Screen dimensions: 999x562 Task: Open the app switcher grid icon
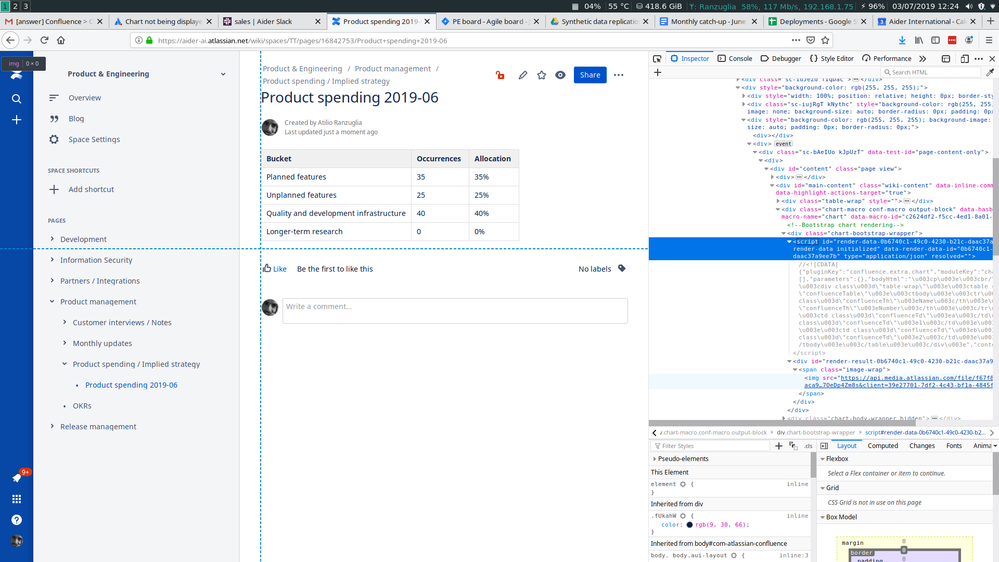[x=17, y=499]
